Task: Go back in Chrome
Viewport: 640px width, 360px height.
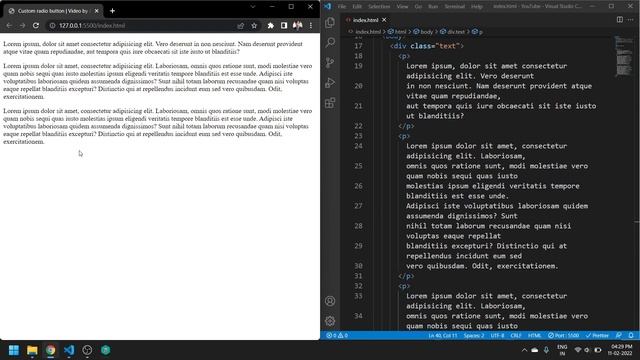Action: [9, 25]
